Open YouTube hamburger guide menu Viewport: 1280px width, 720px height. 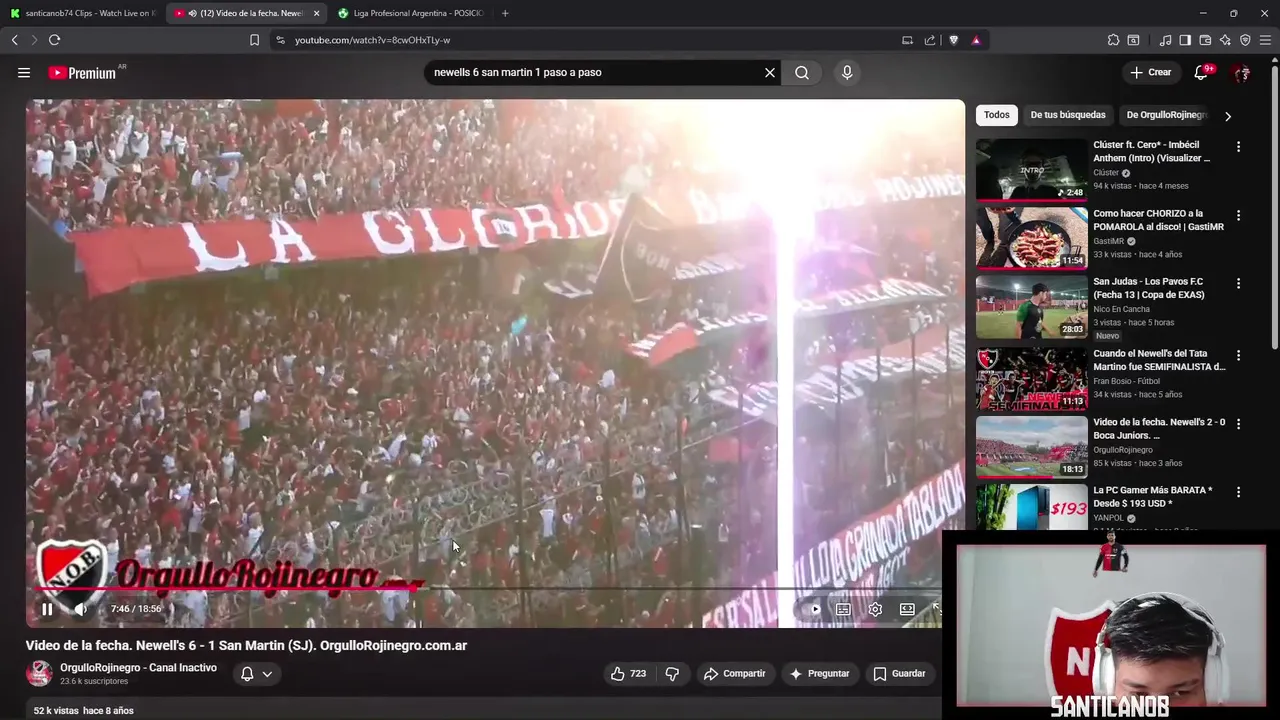pyautogui.click(x=24, y=72)
